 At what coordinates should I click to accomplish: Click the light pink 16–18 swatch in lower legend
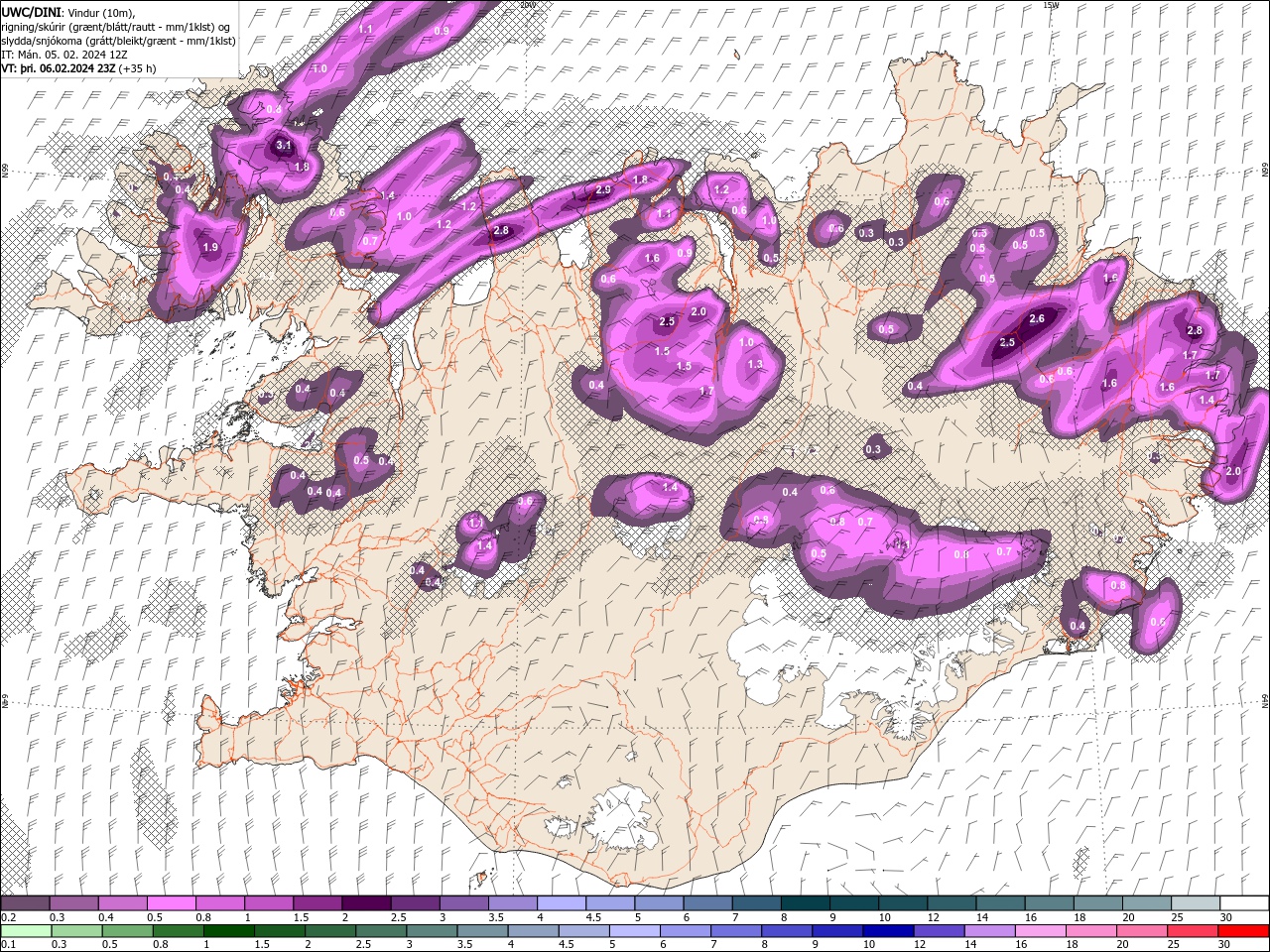(x=1039, y=931)
